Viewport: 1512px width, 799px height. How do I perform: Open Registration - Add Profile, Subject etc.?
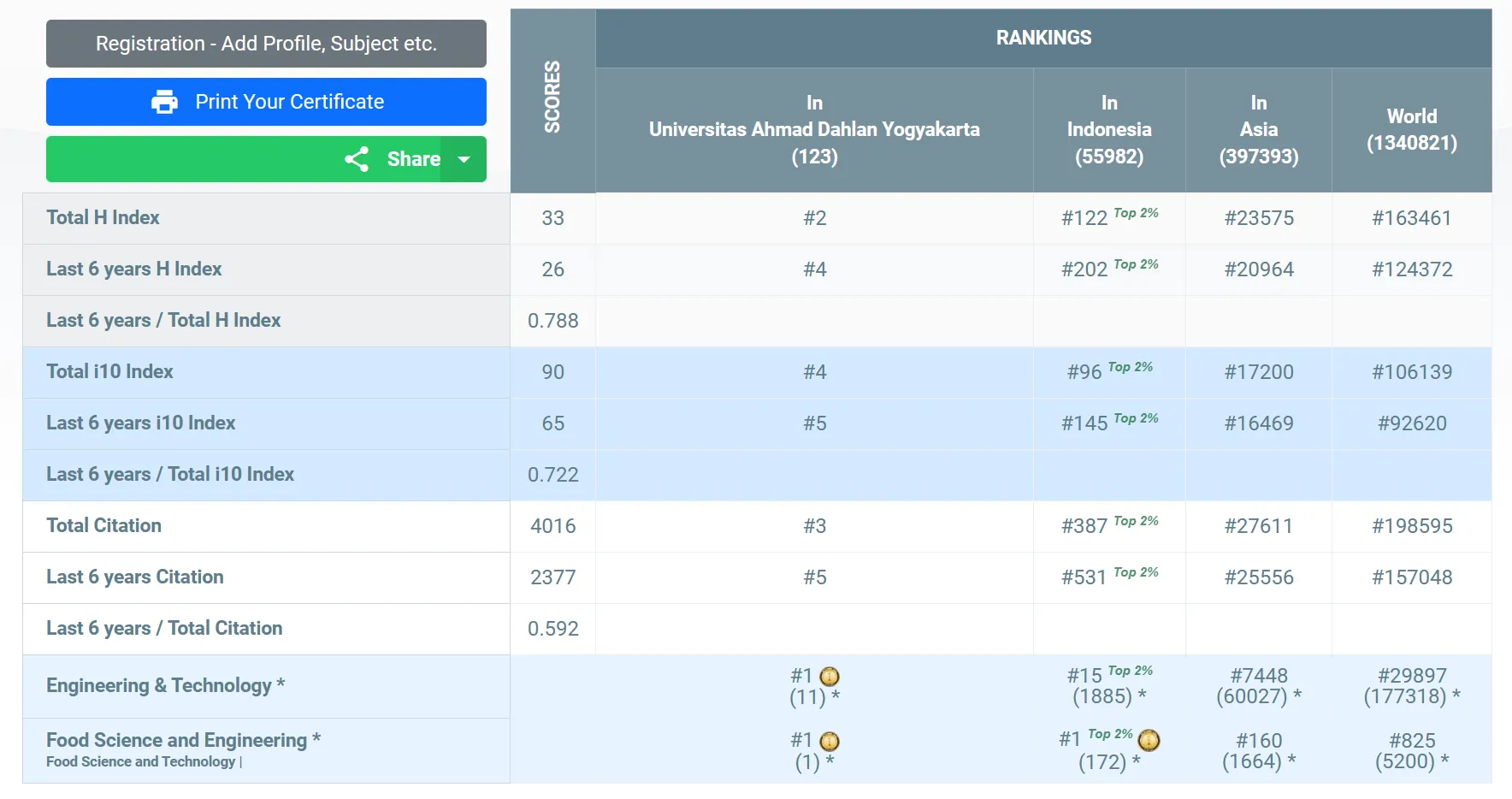pos(266,44)
